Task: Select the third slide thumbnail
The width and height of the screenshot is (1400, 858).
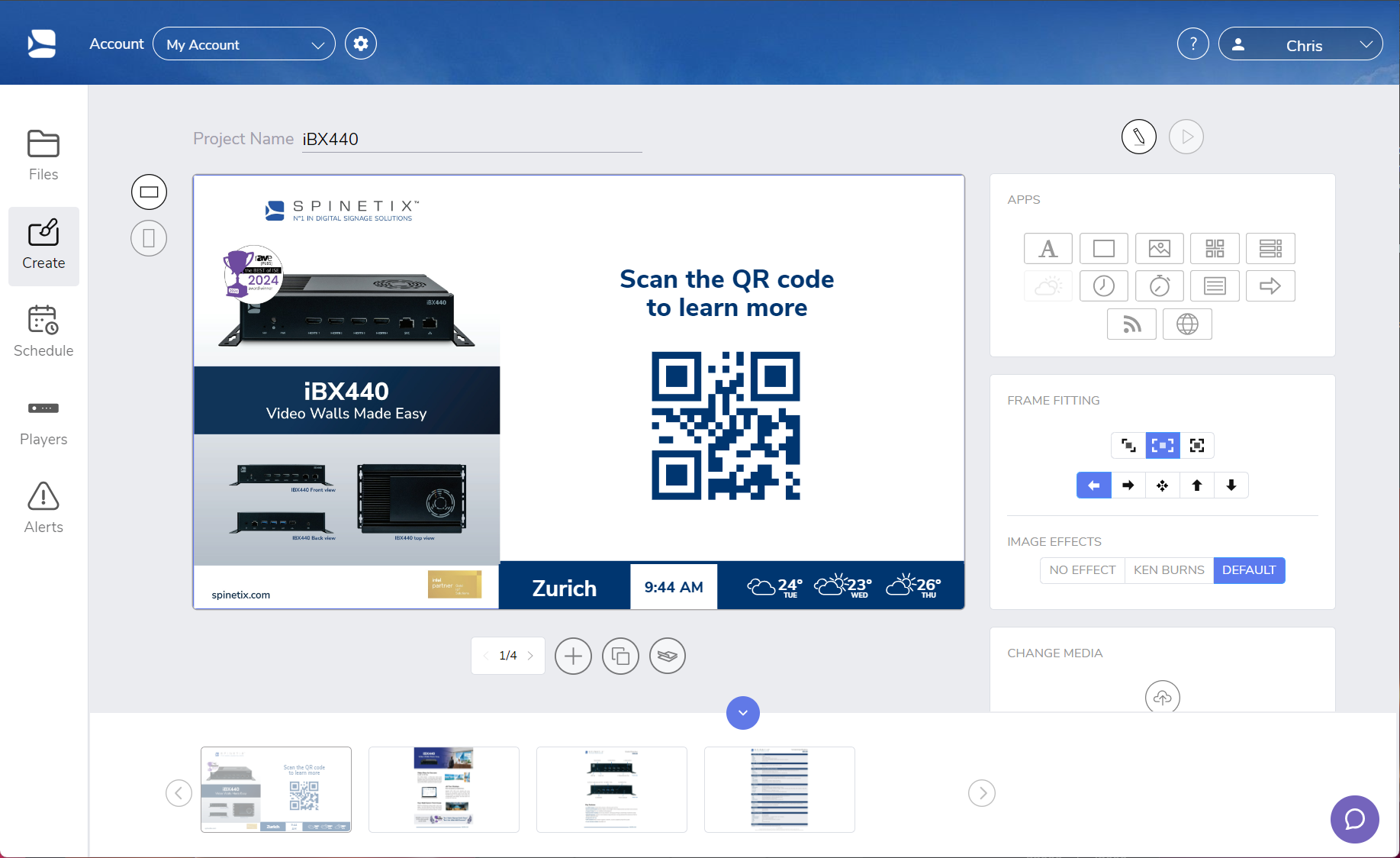Action: [612, 789]
